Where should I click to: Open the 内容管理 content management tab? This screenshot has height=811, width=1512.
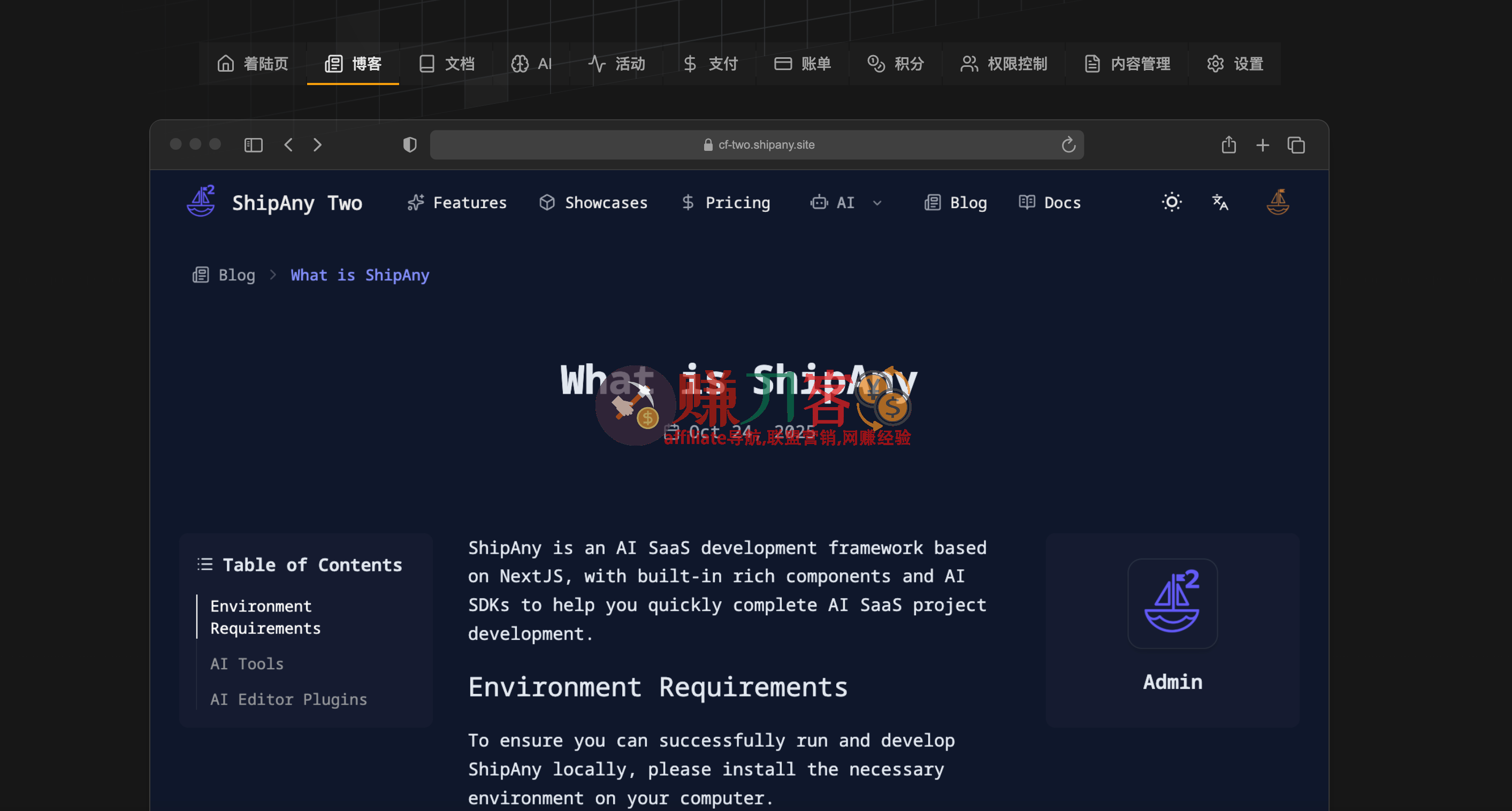tap(1126, 63)
